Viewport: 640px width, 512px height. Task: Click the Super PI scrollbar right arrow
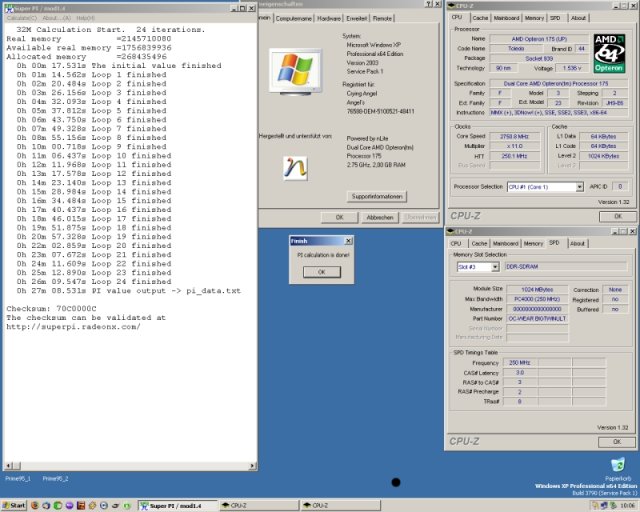tap(253, 465)
